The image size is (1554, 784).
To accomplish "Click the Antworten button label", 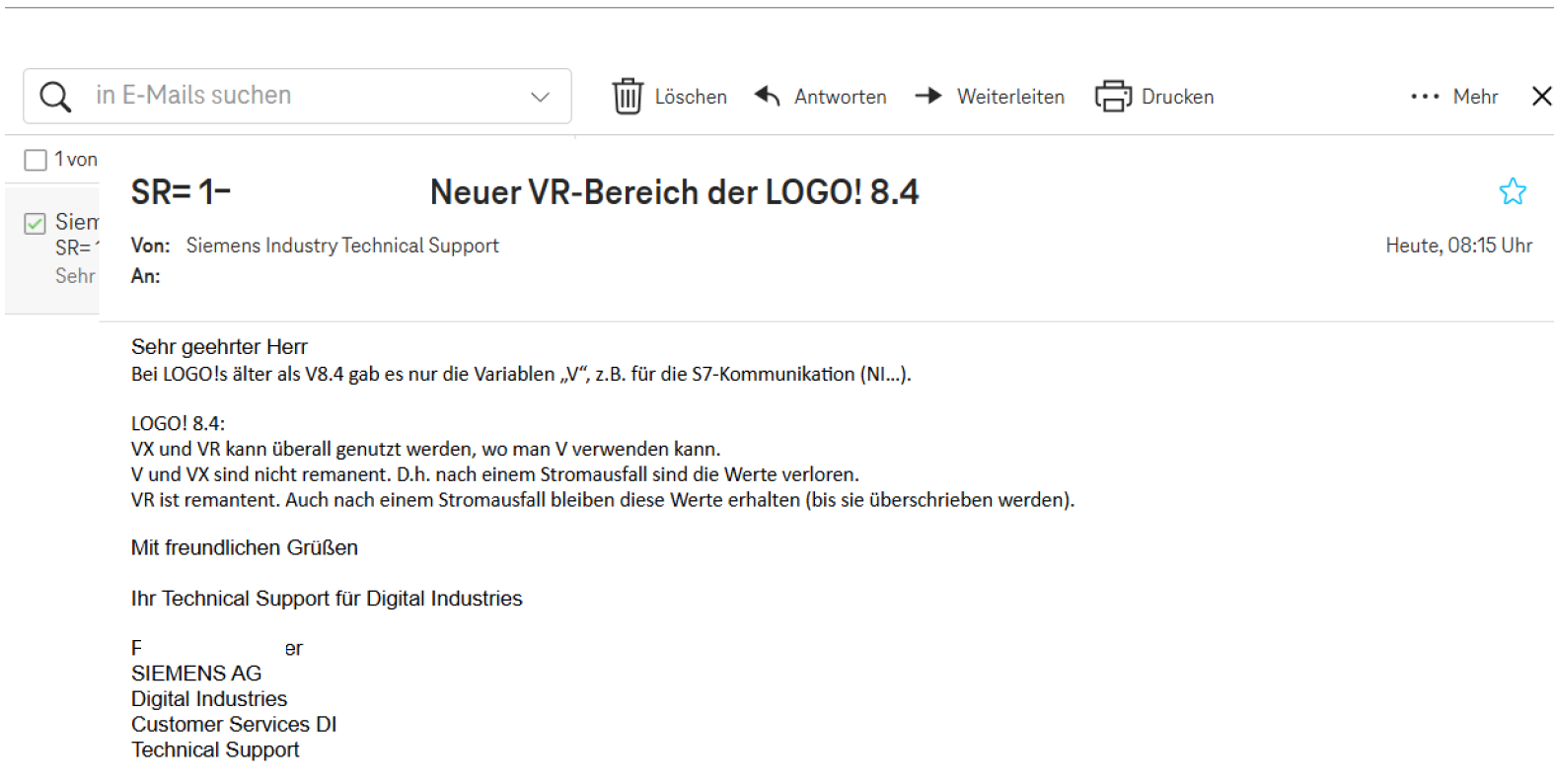I will (841, 97).
